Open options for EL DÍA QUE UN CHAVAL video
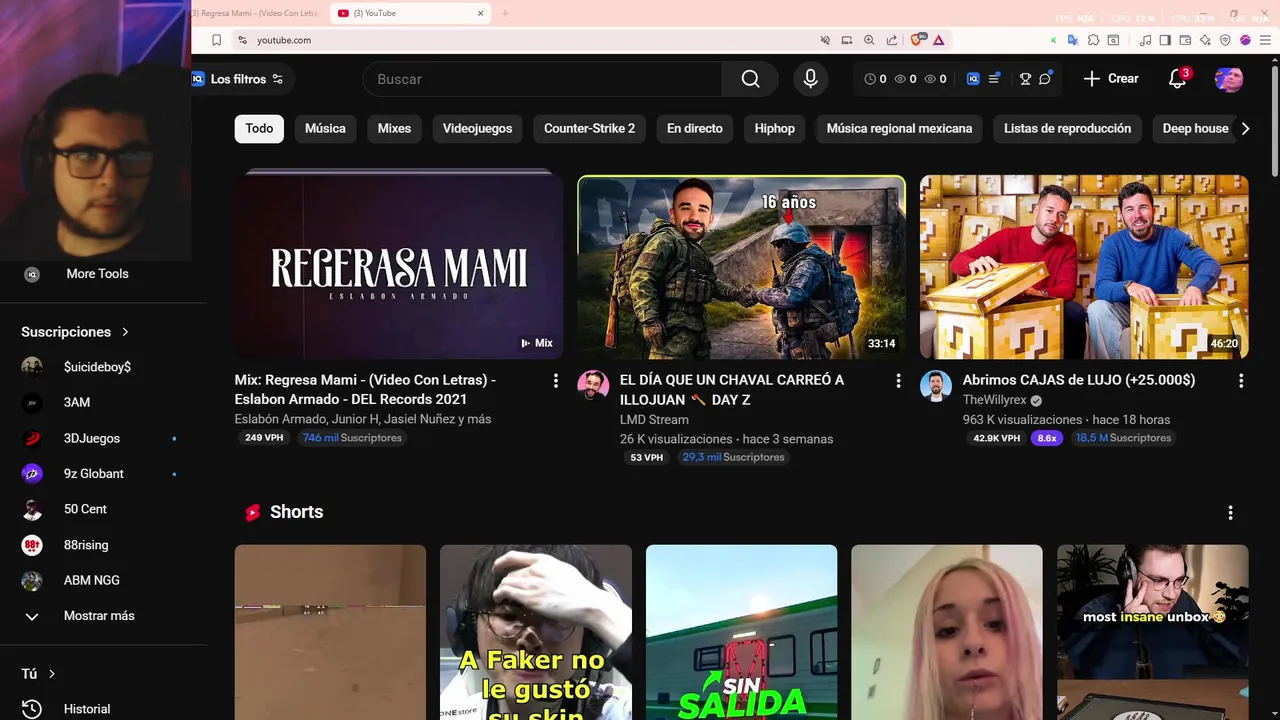1280x720 pixels. click(898, 381)
